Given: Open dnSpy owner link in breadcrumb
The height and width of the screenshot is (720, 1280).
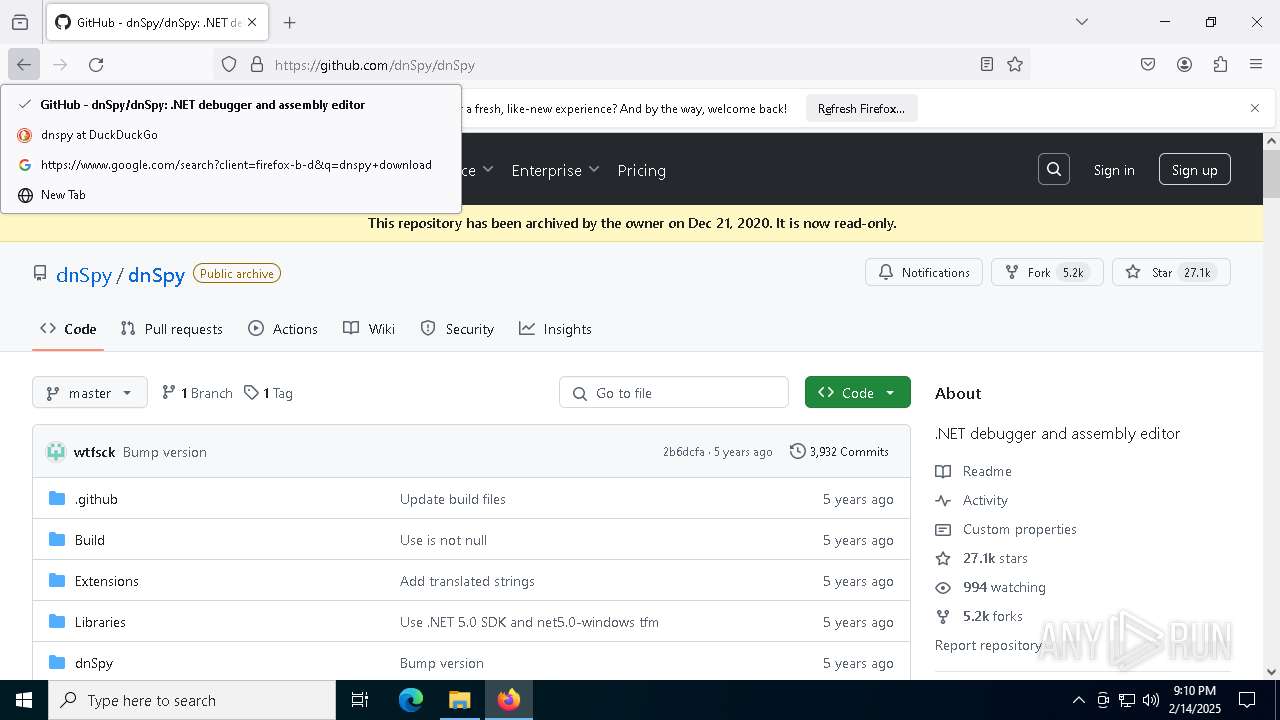Looking at the screenshot, I should (x=84, y=275).
